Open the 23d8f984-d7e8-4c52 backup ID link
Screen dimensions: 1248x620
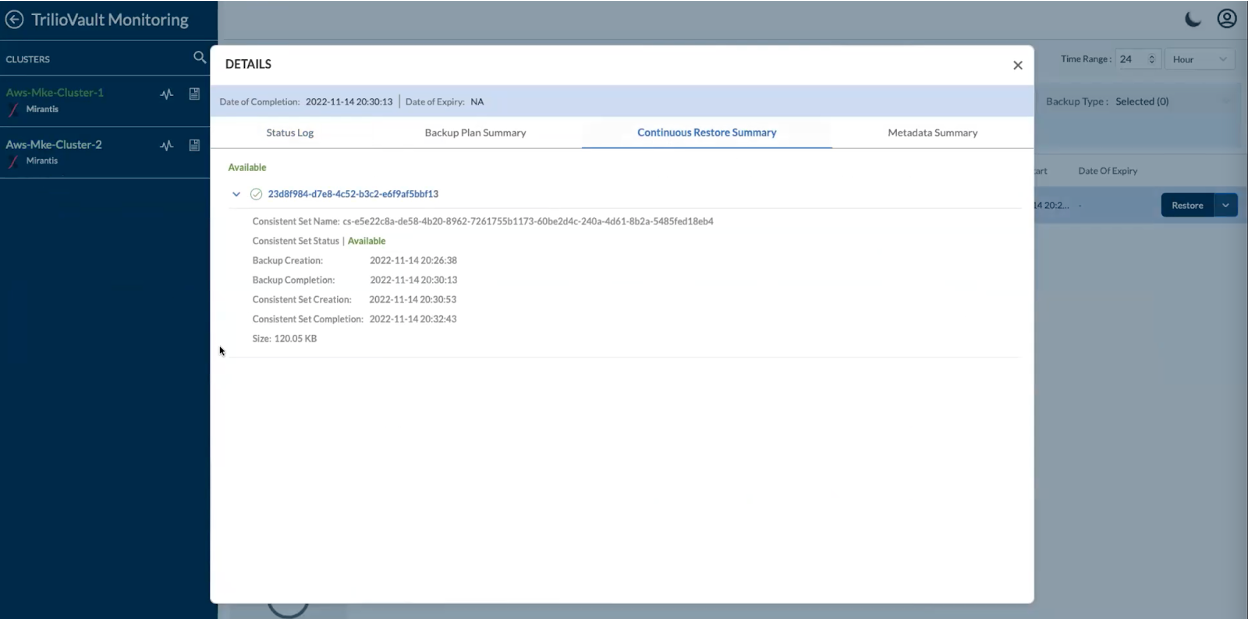[353, 194]
